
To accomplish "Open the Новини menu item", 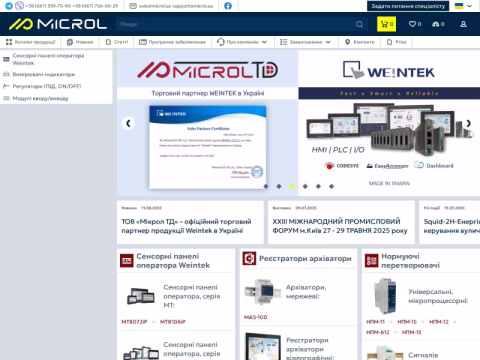I will [80, 42].
